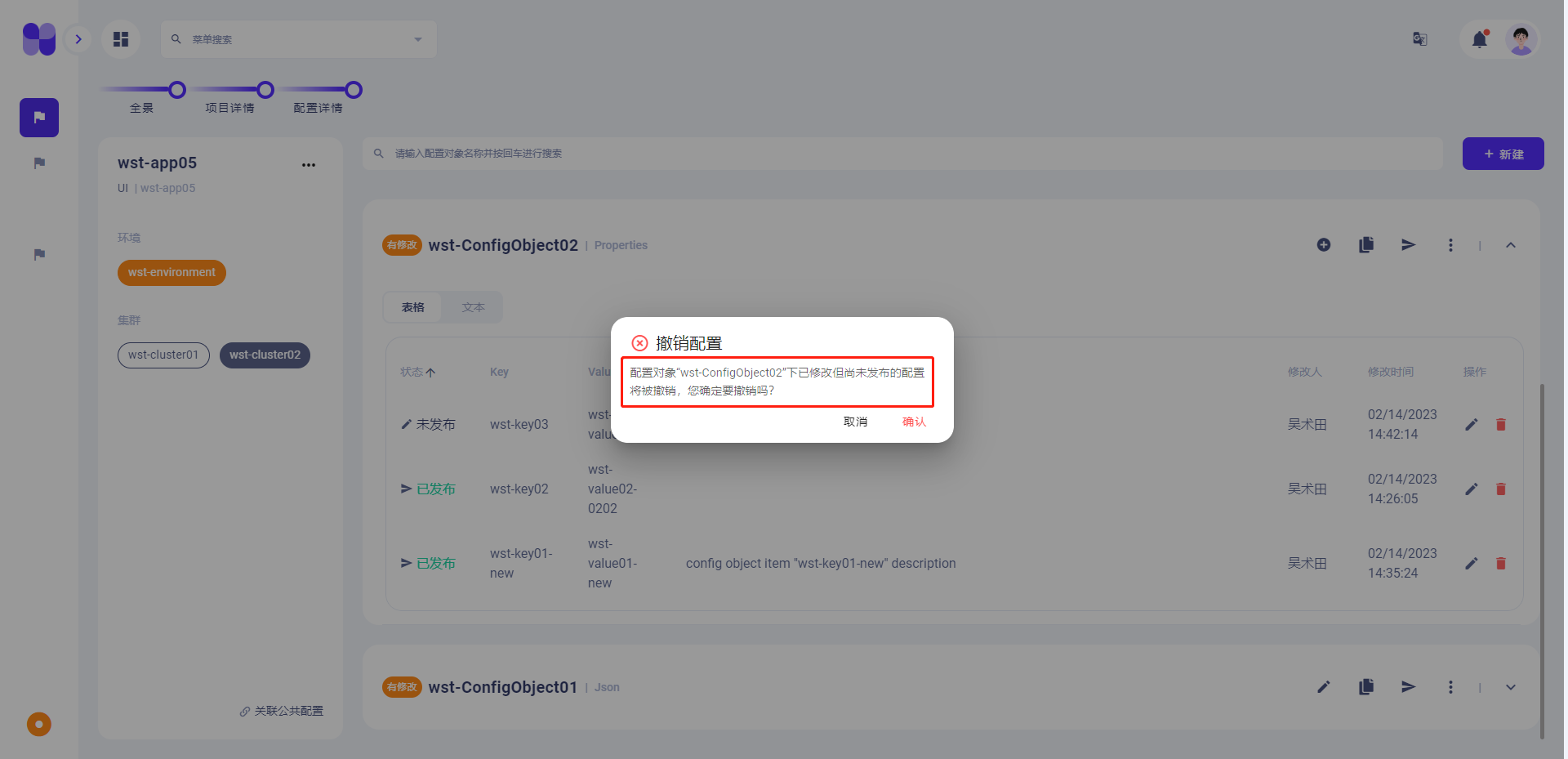The image size is (1568, 759).
Task: Click the page vertical scrollbar
Action: pyautogui.click(x=1542, y=561)
